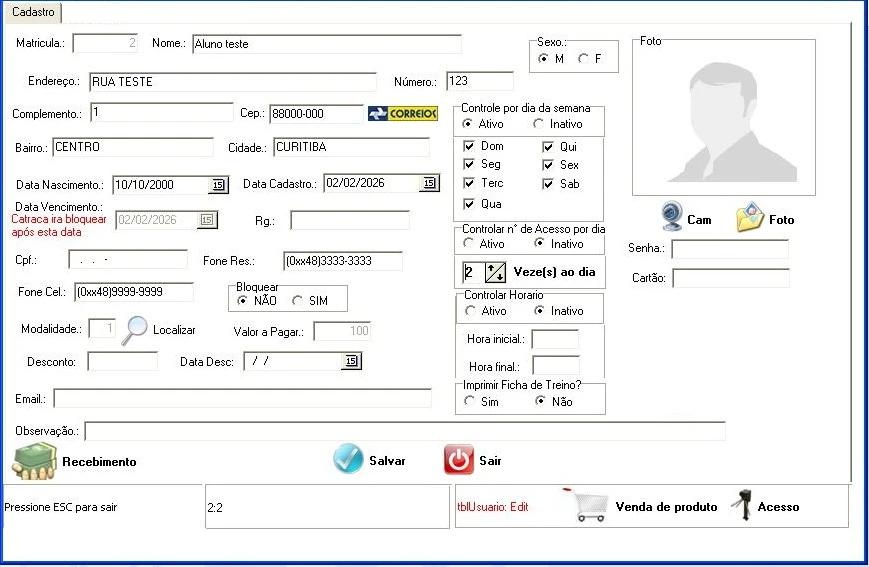Switch to the Cadastro tab
869x567 pixels.
tap(33, 12)
